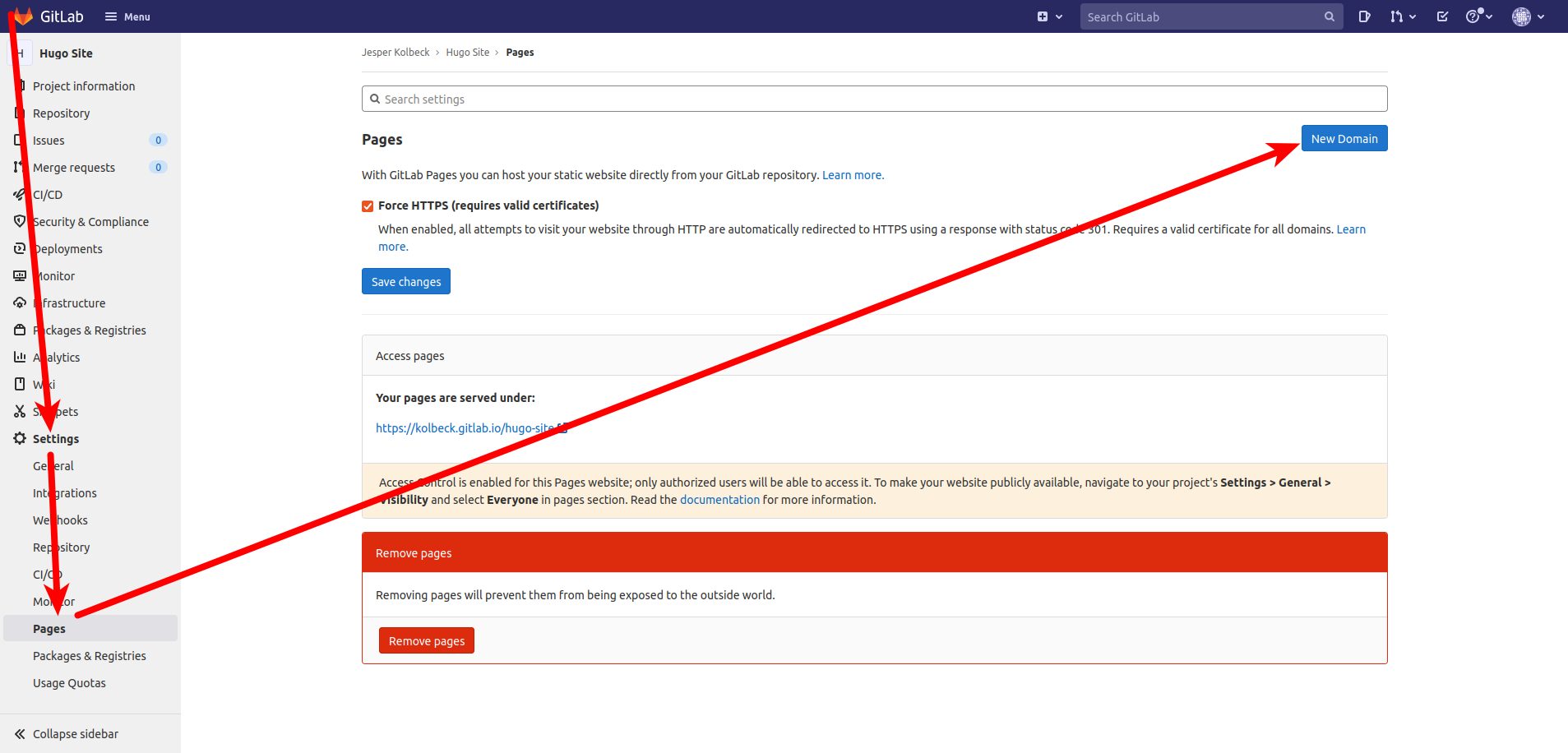Open the GitLab logo home link
The width and height of the screenshot is (1568, 753).
point(49,16)
